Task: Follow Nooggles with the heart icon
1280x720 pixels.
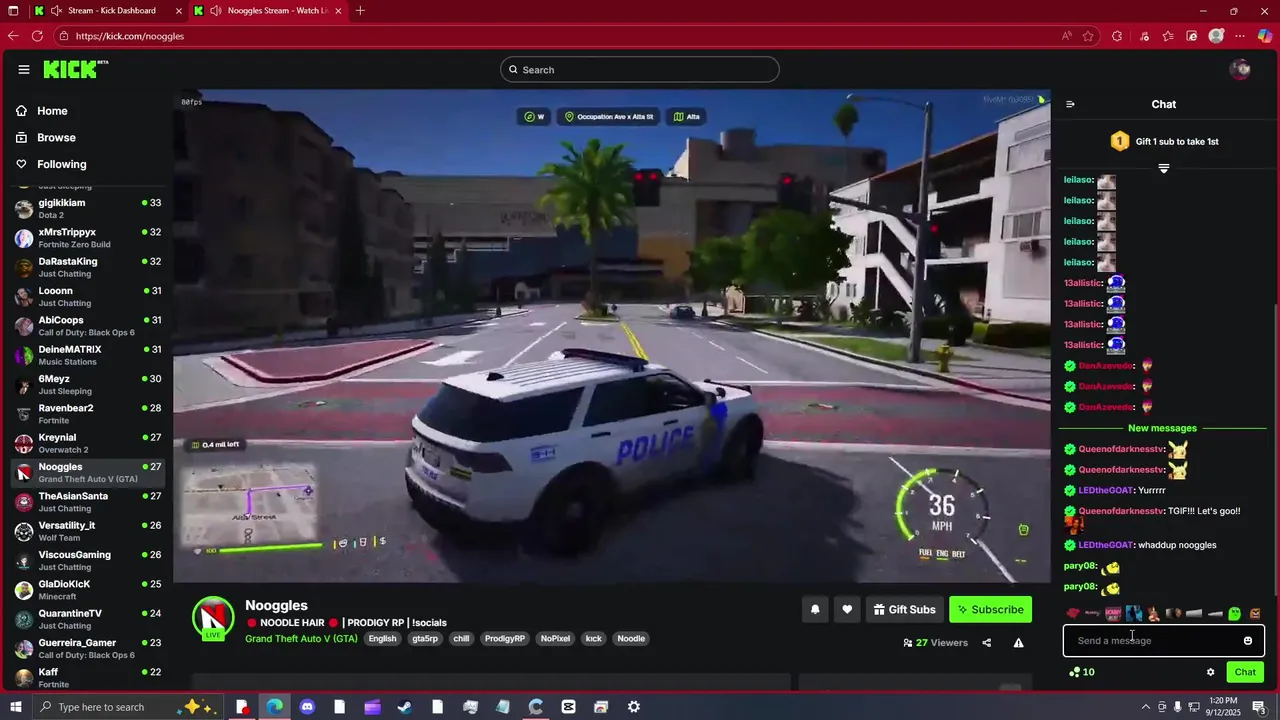Action: (x=847, y=609)
